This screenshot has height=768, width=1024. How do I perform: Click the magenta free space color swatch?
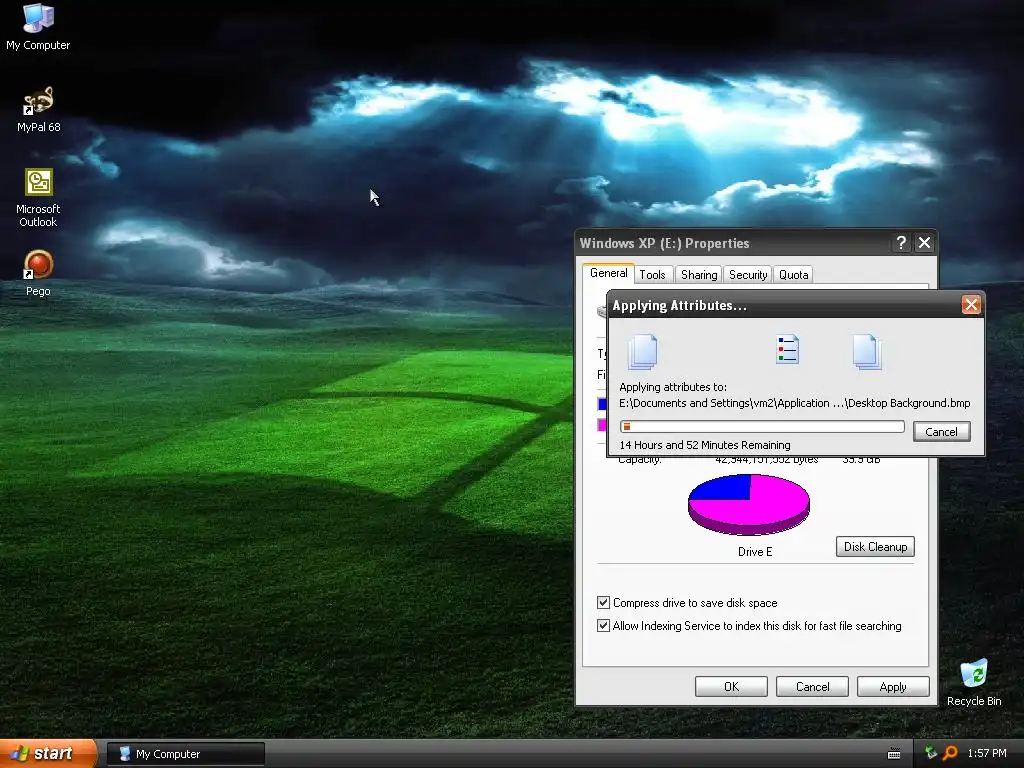[x=601, y=425]
